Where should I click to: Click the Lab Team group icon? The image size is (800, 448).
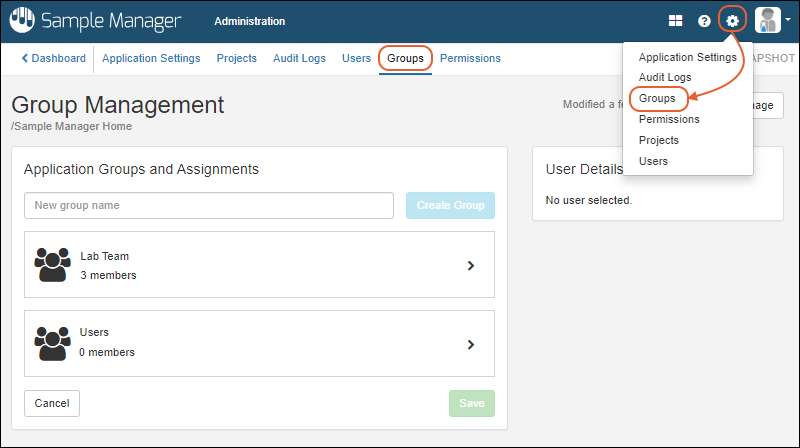click(52, 265)
